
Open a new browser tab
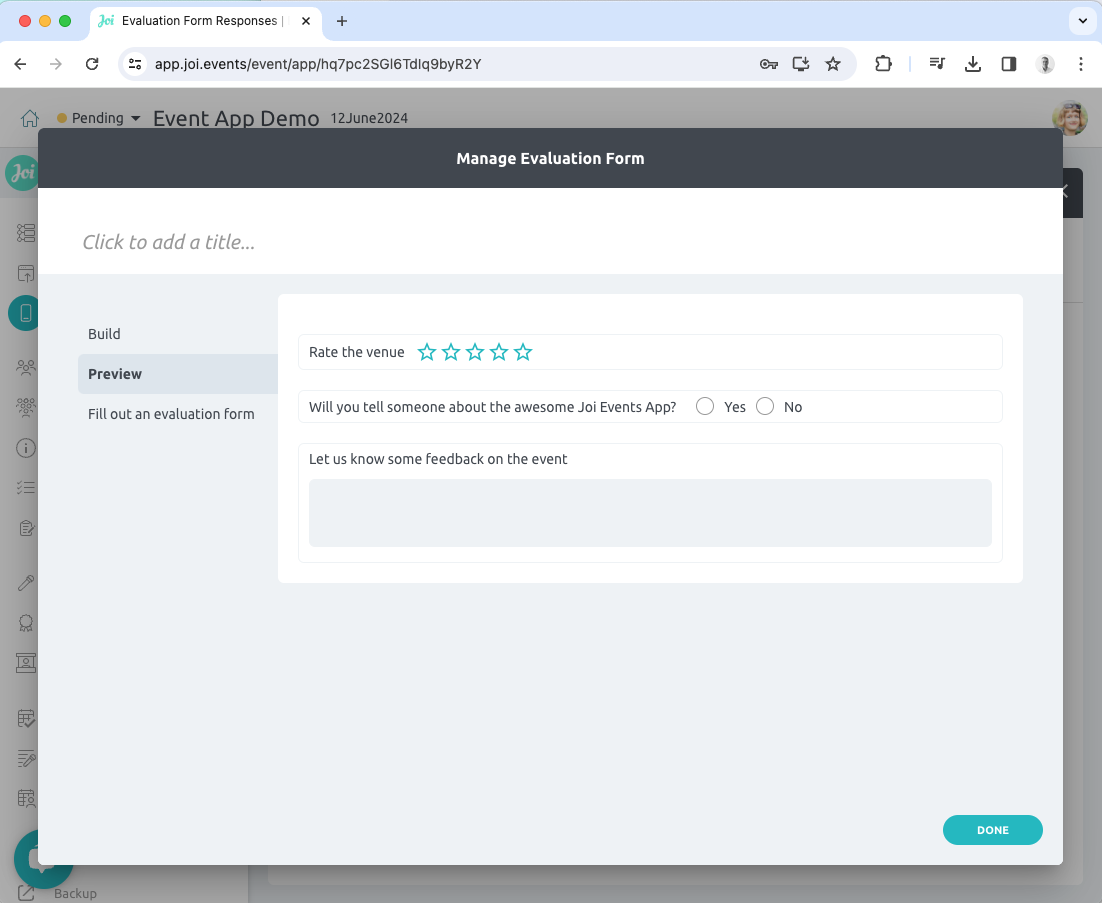342,21
